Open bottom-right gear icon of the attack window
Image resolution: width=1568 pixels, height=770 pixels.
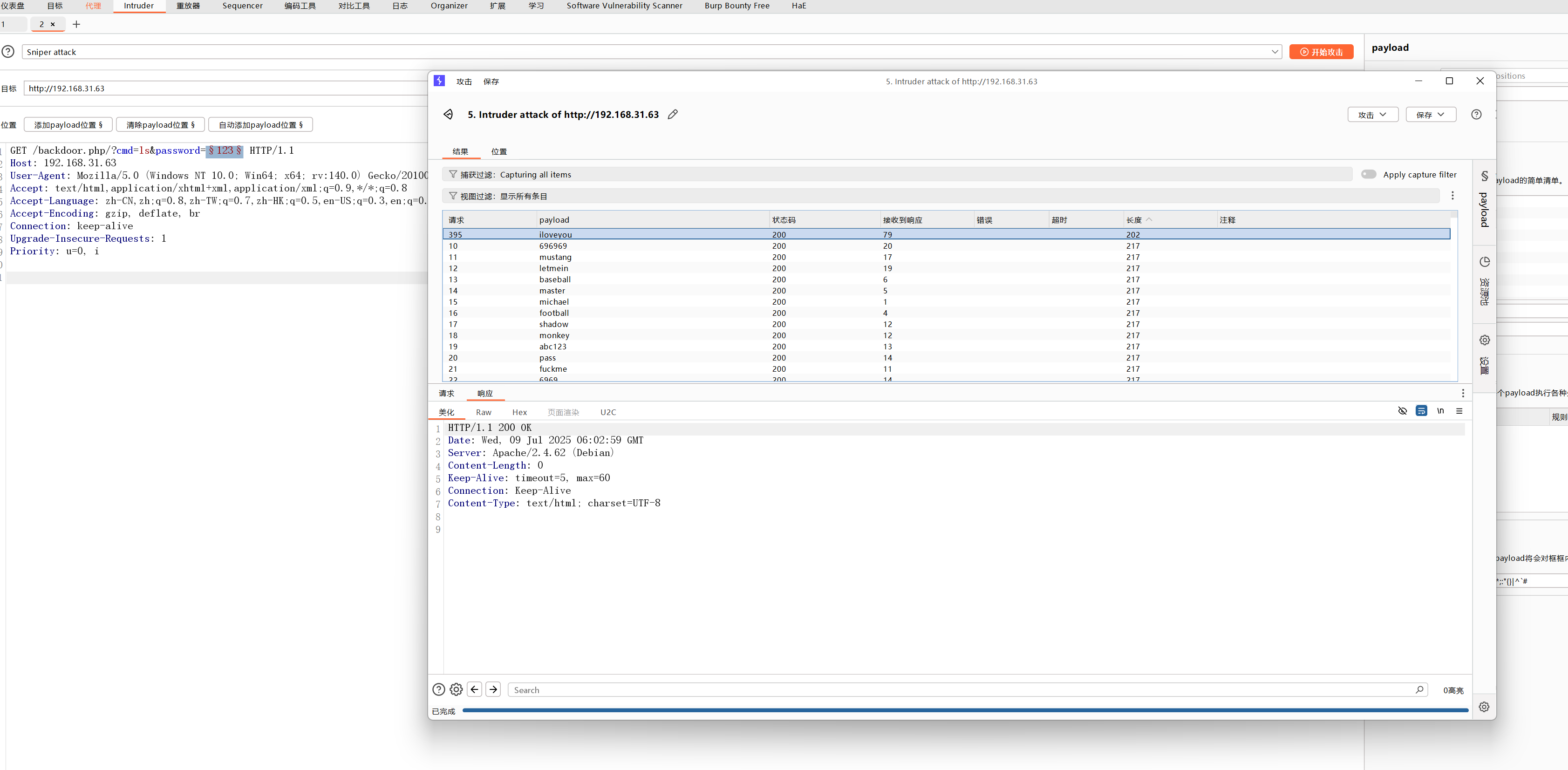pyautogui.click(x=1484, y=707)
